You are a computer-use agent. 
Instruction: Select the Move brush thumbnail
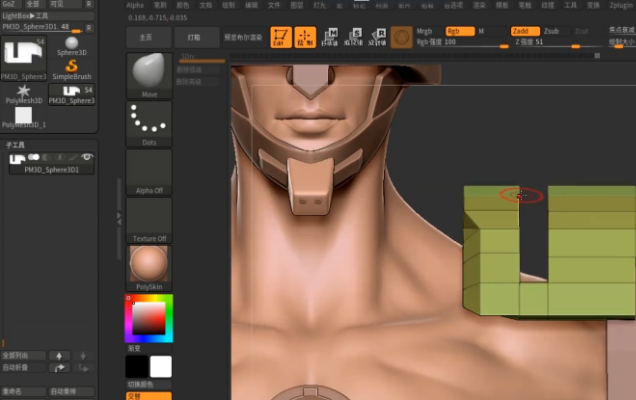(x=149, y=74)
